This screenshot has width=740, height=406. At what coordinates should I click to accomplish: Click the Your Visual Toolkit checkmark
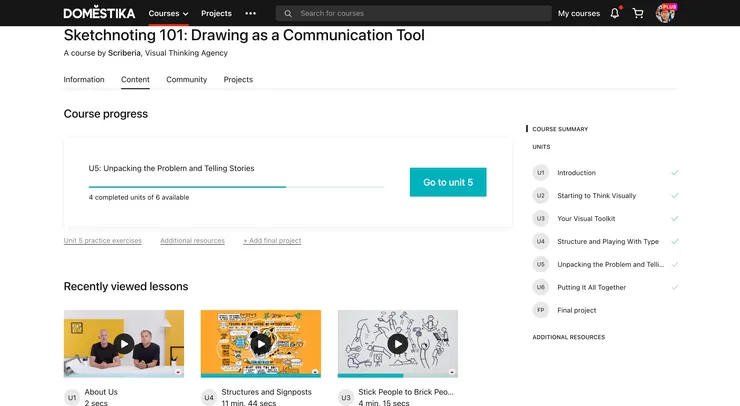tap(675, 218)
